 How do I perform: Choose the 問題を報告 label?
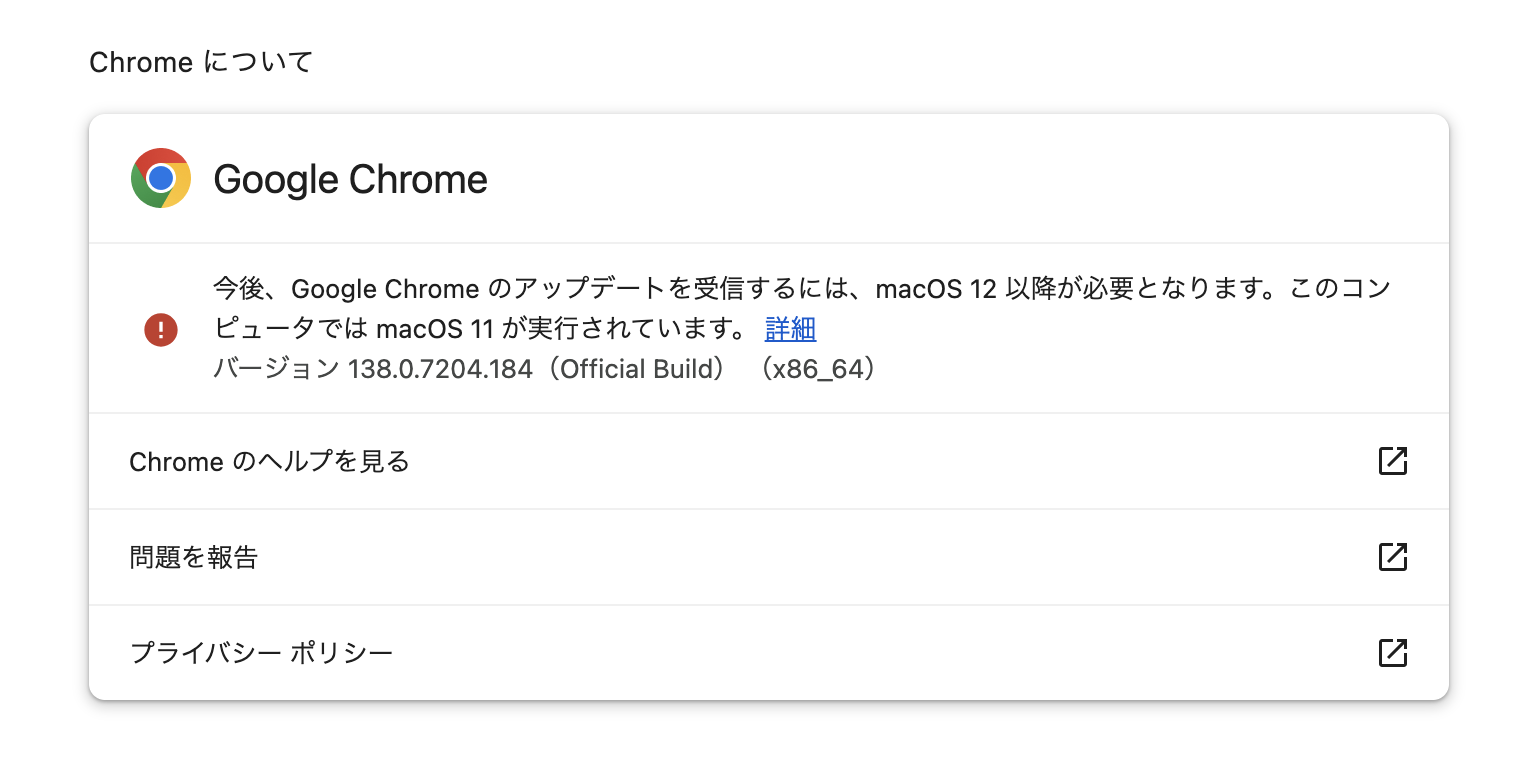(x=194, y=557)
